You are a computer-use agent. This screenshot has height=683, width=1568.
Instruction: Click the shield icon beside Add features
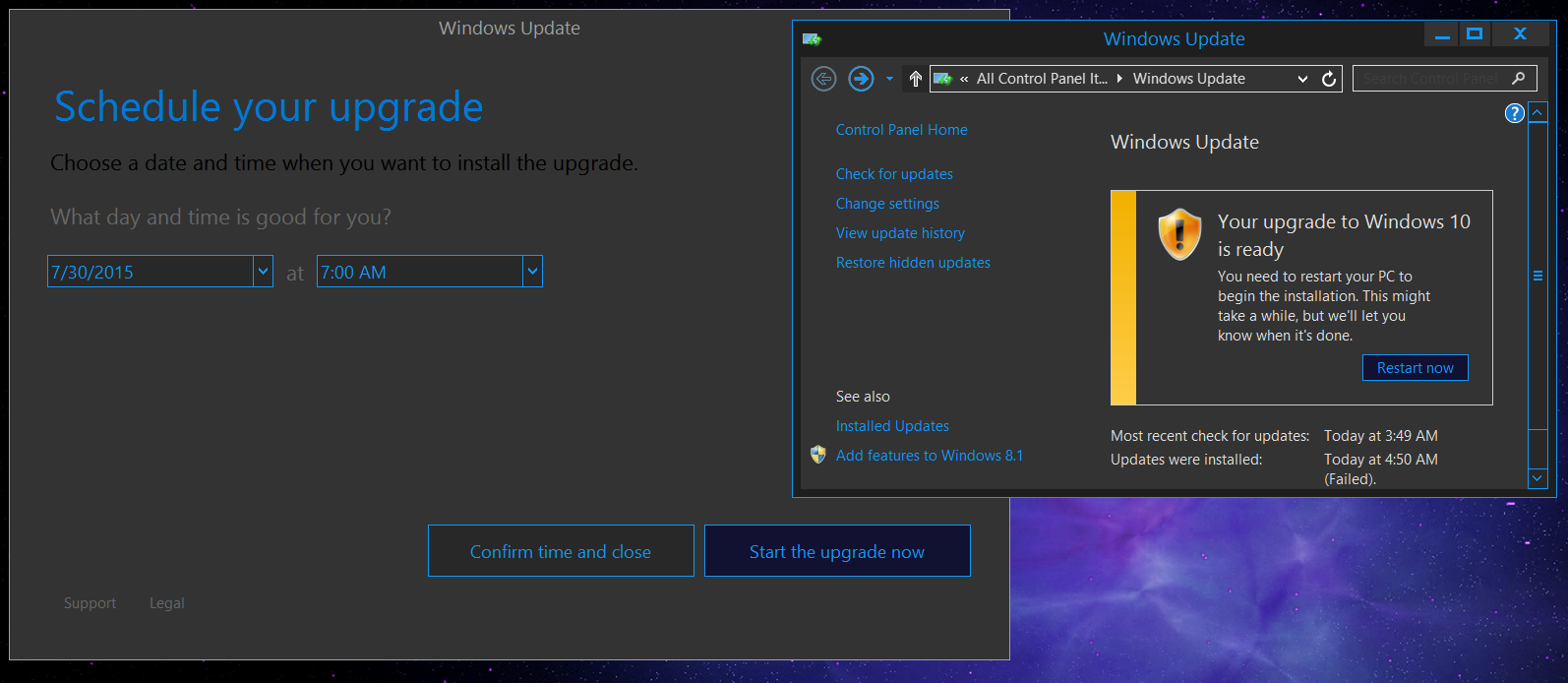[x=817, y=455]
